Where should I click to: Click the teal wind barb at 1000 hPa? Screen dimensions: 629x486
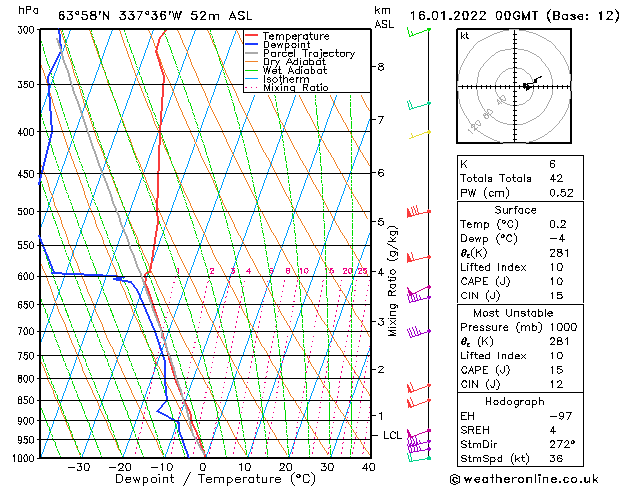pos(419,458)
